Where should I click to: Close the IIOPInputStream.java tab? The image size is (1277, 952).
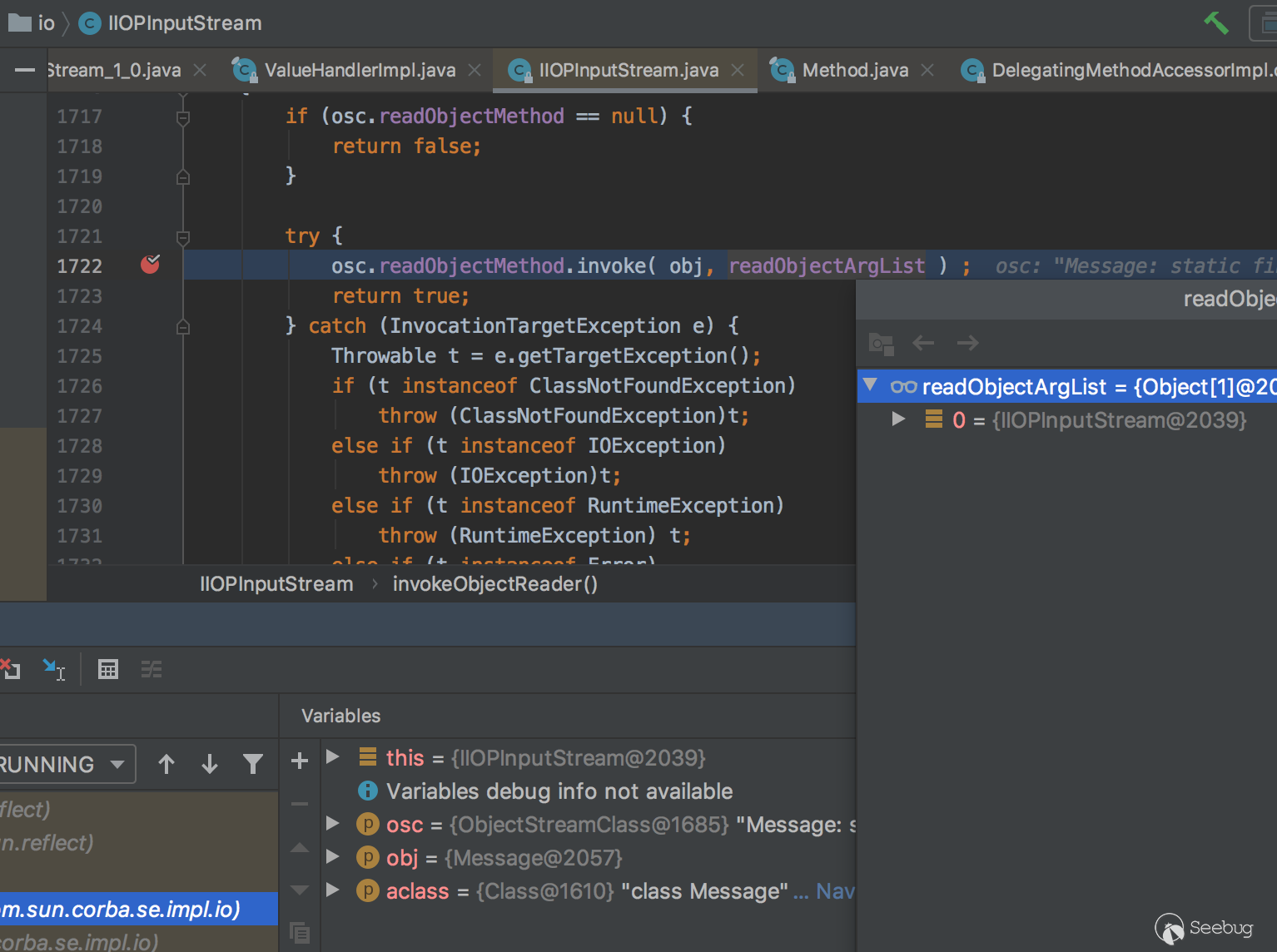[738, 70]
